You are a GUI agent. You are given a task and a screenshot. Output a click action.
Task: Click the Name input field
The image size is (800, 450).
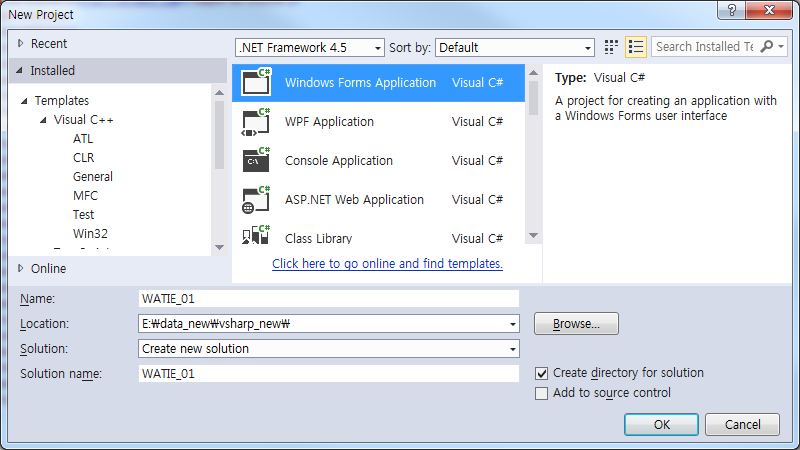pos(329,298)
